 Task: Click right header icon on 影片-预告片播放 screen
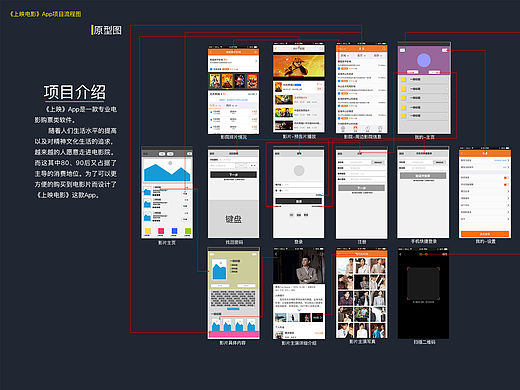(x=321, y=49)
